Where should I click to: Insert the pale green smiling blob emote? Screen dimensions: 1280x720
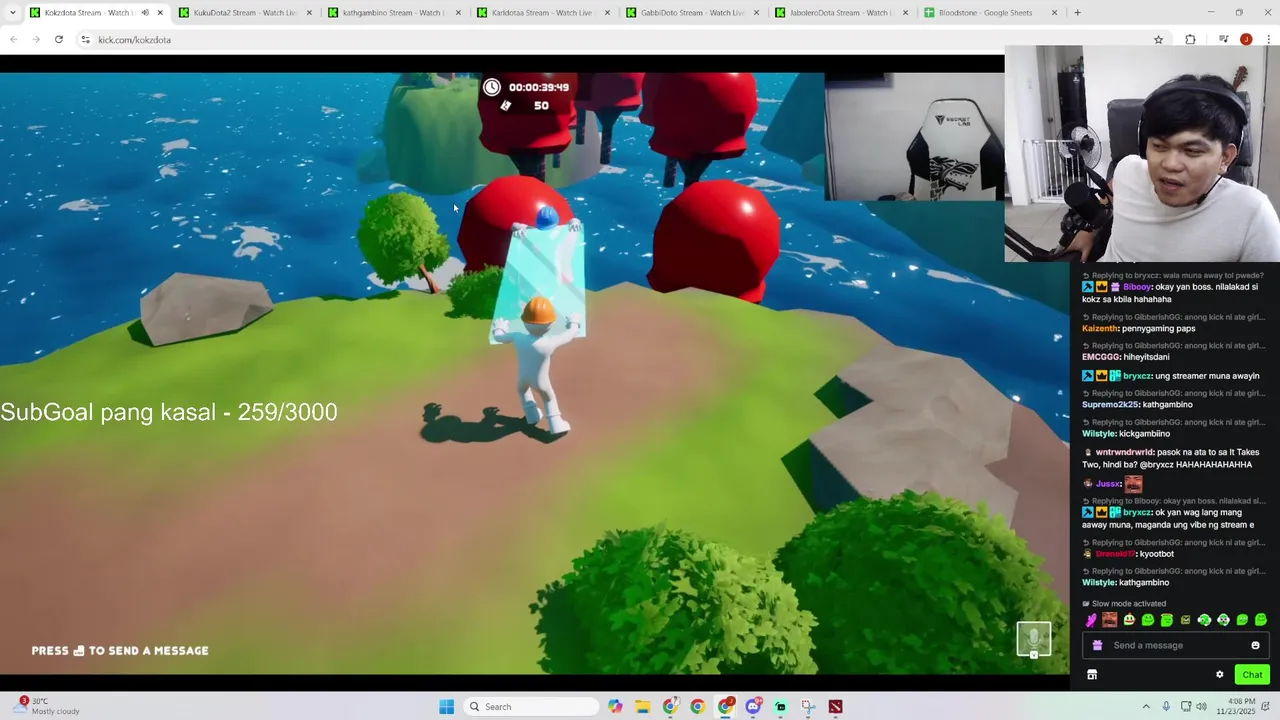click(1128, 620)
